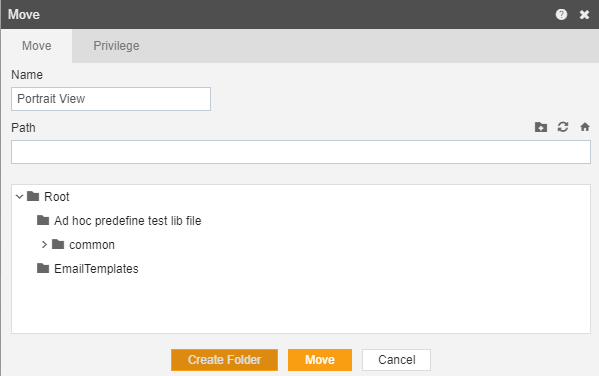Open help via question mark icon
The height and width of the screenshot is (376, 599).
point(561,15)
